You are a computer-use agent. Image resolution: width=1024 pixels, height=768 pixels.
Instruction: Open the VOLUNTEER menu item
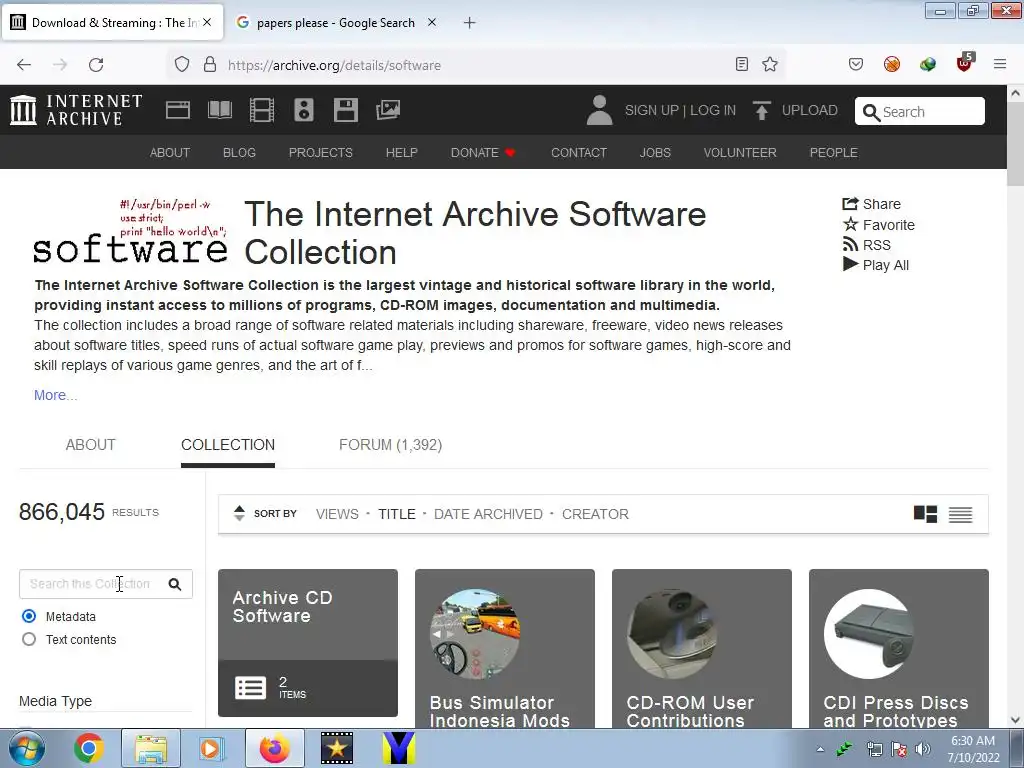[740, 152]
